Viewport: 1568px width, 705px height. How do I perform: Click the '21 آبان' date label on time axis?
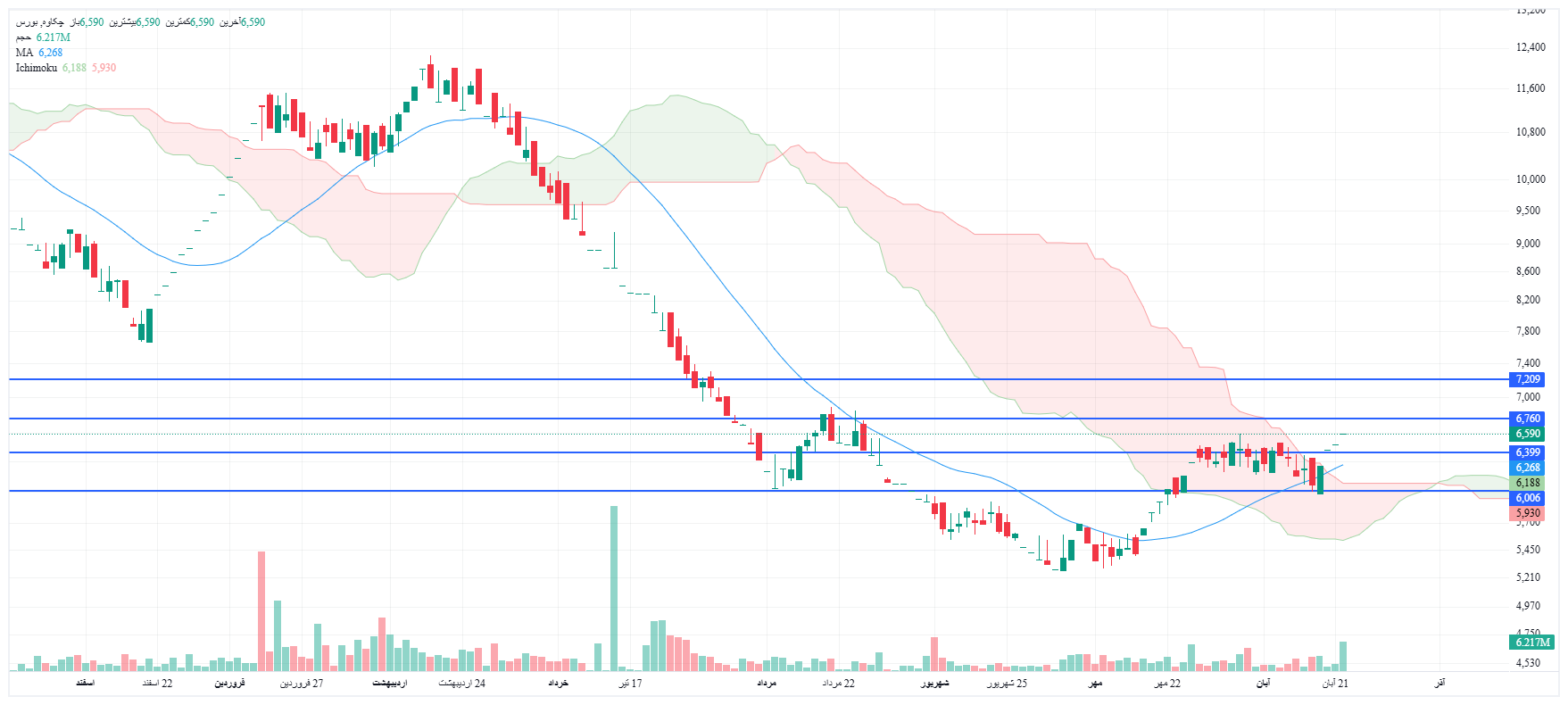coord(1335,684)
